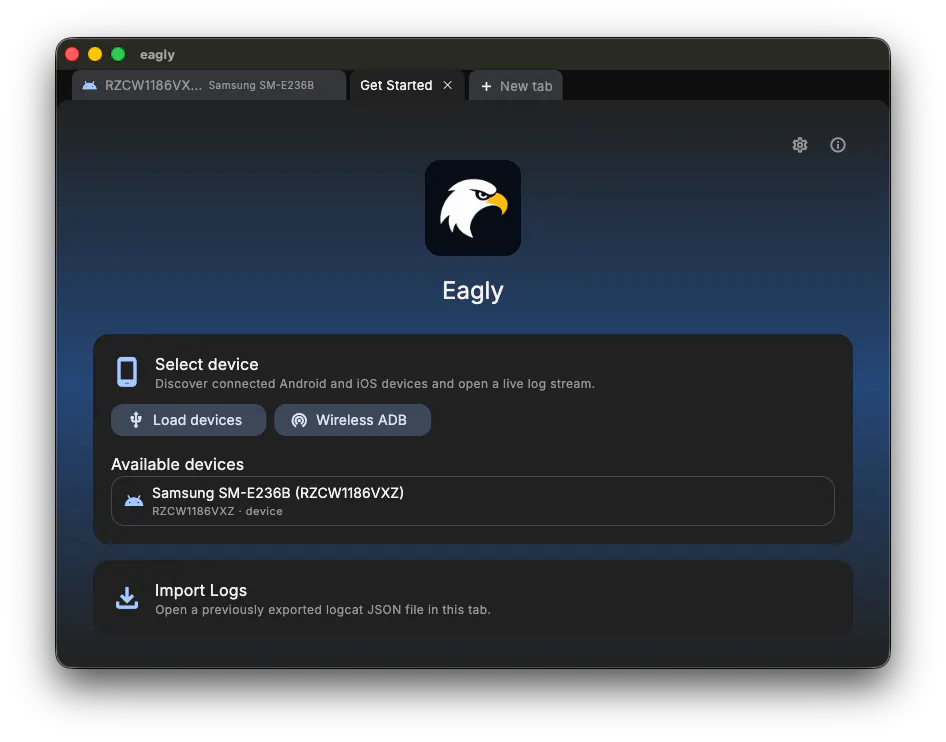Click the 'Open a previously exported logcat' description
This screenshot has width=946, height=742.
(x=323, y=609)
